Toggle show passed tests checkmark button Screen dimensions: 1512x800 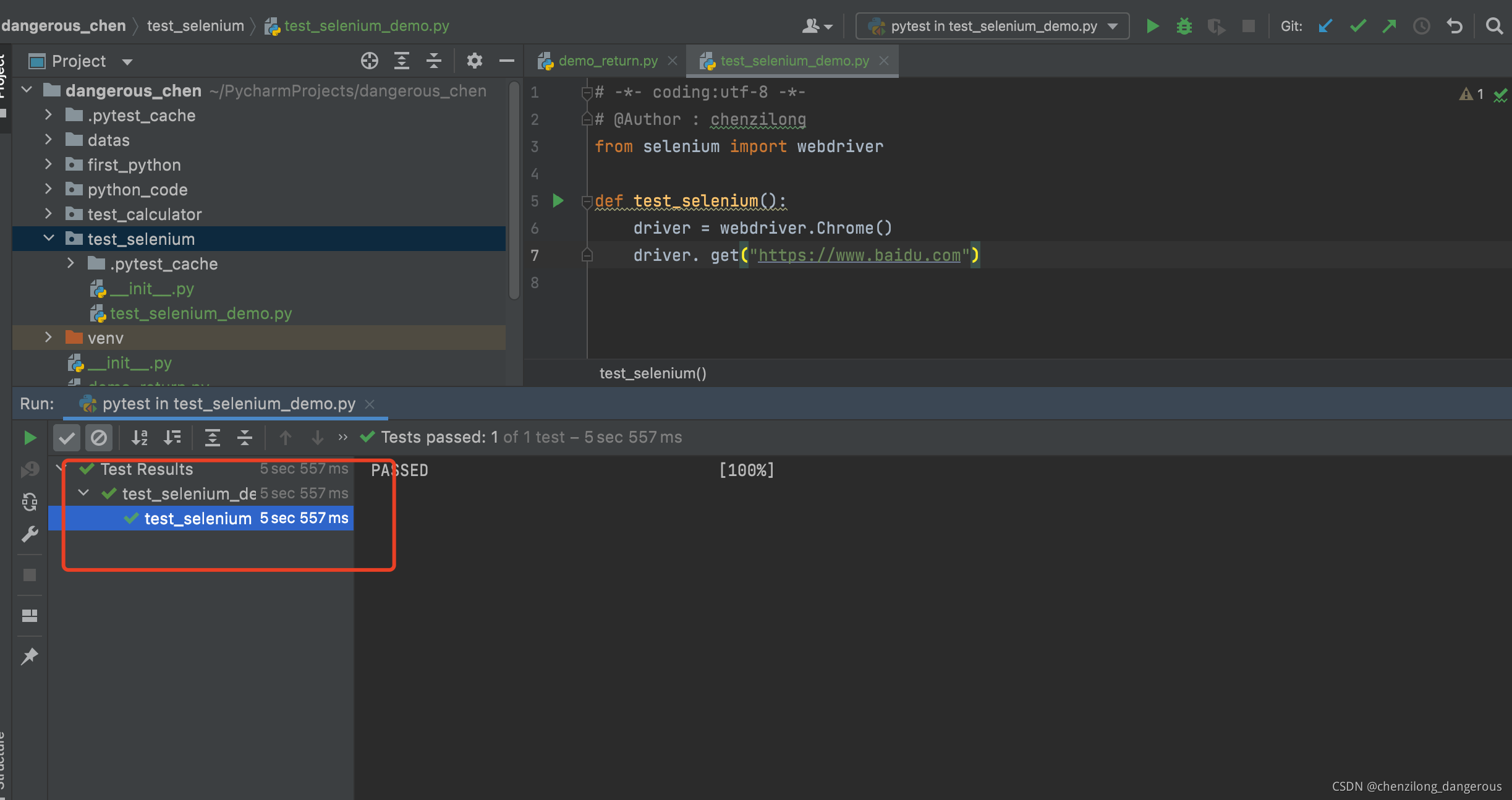click(67, 438)
